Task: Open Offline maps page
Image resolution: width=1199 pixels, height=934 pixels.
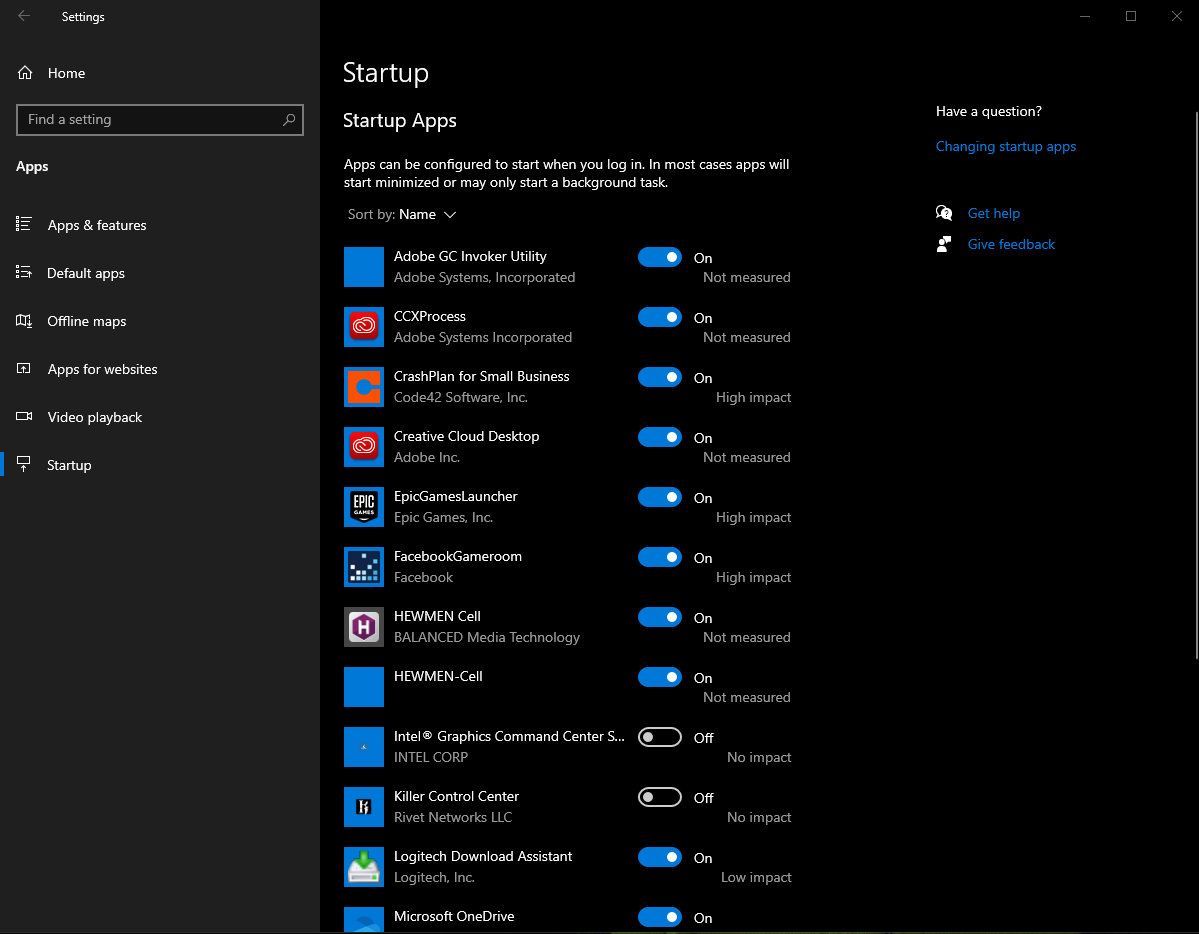Action: tap(161, 321)
